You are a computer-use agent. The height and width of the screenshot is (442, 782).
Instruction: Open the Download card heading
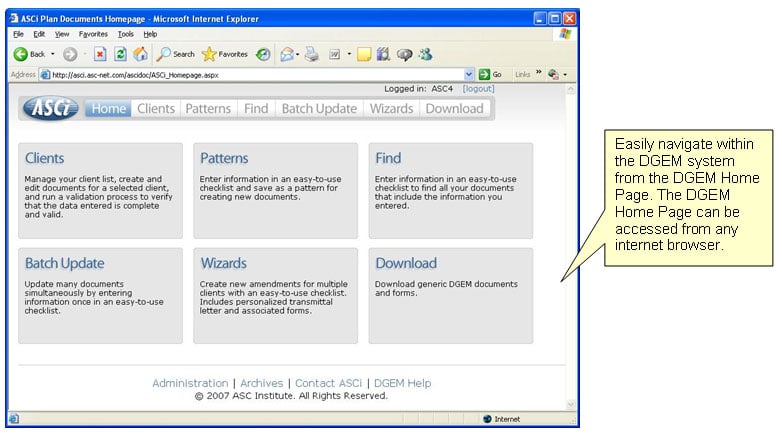406,263
